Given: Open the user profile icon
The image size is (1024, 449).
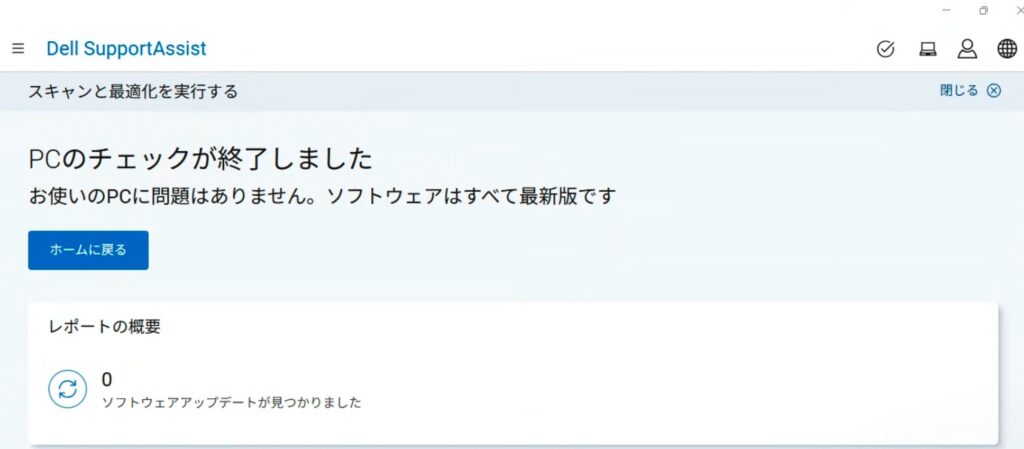Looking at the screenshot, I should point(967,49).
